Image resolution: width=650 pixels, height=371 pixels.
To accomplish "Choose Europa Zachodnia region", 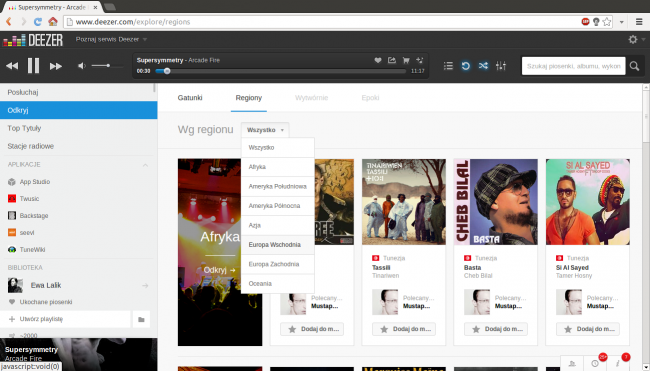I will (x=278, y=264).
